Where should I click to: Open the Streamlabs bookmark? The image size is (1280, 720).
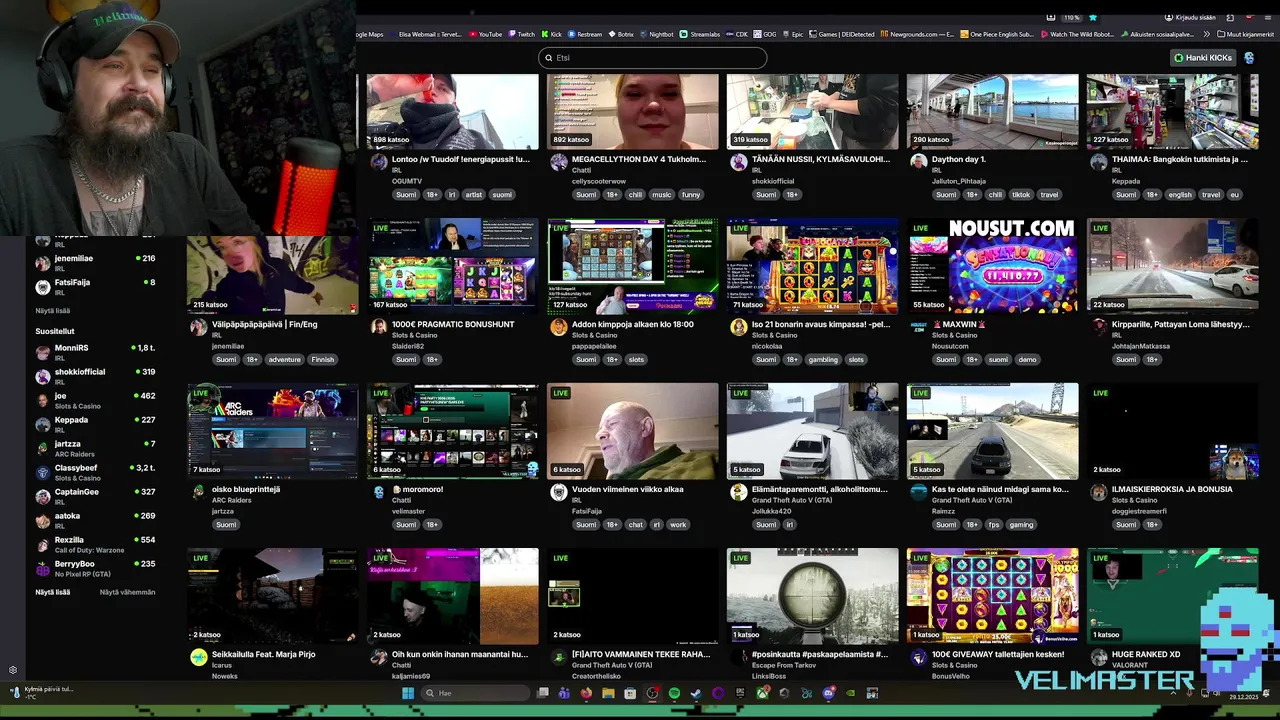700,34
